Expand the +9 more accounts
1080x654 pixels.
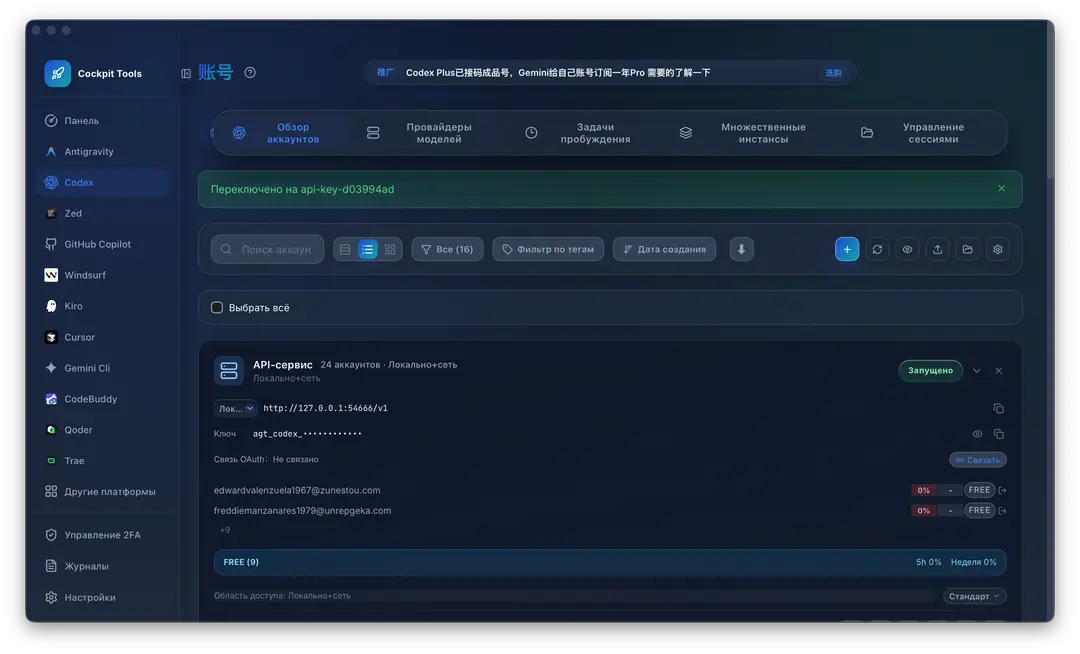[x=225, y=530]
